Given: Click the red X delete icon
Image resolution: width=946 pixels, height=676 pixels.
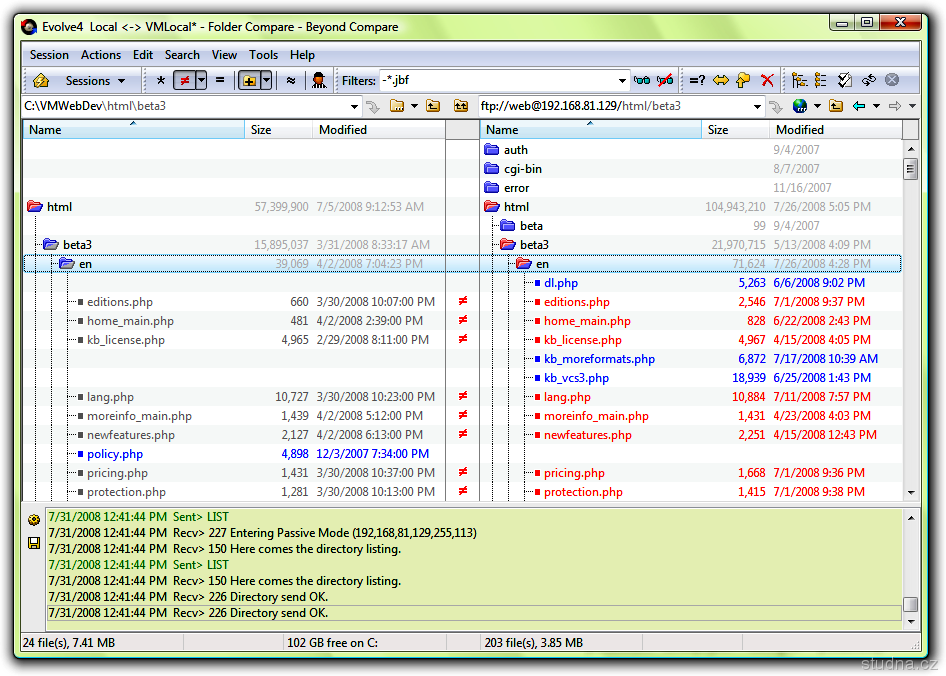Looking at the screenshot, I should (x=767, y=81).
